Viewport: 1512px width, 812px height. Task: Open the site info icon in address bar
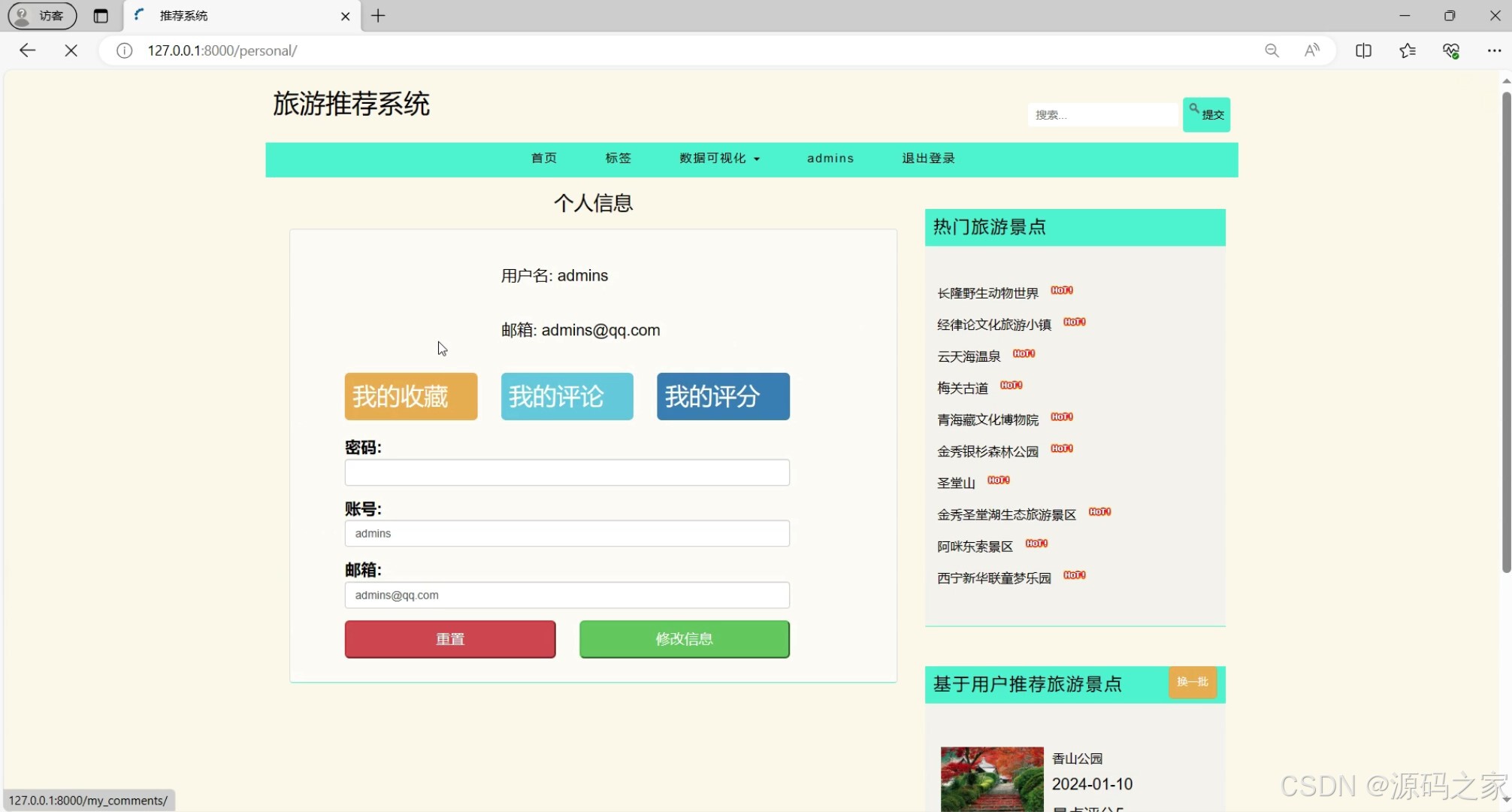point(124,50)
